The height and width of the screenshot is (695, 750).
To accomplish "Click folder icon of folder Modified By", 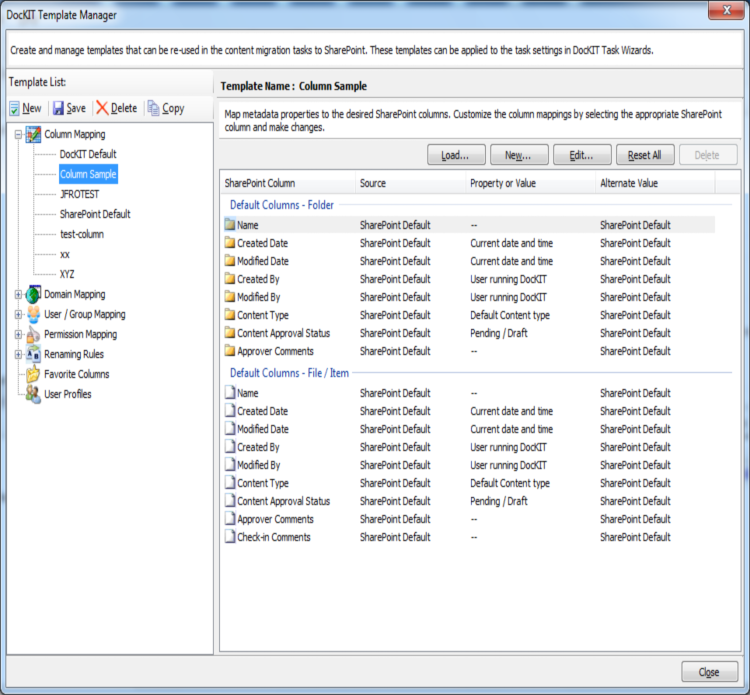I will 230,297.
